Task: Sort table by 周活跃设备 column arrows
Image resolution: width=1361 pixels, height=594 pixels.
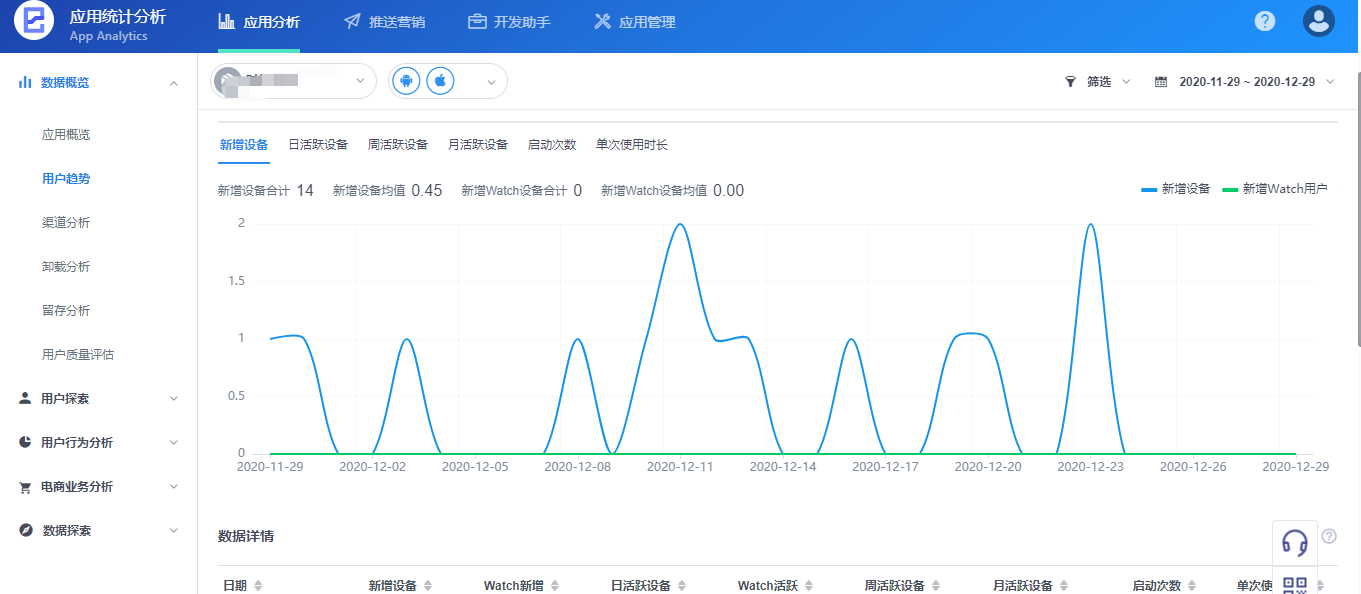Action: click(x=936, y=586)
